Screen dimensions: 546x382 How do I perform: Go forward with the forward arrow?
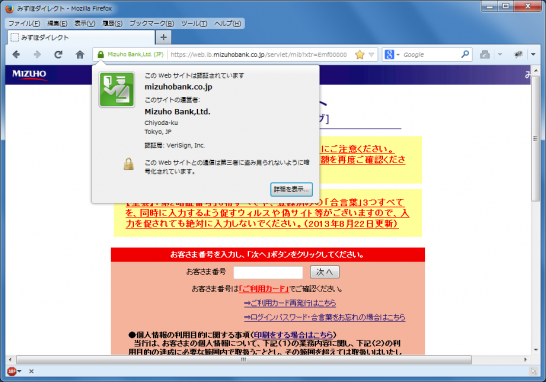[x=37, y=55]
